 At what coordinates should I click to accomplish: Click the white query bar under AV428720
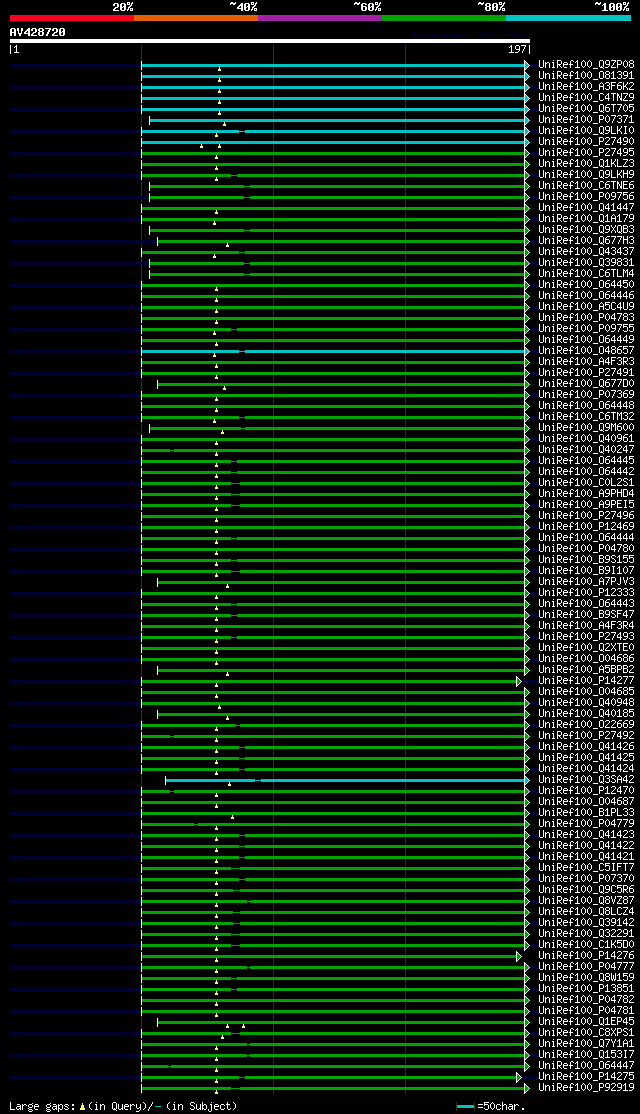pyautogui.click(x=270, y=41)
